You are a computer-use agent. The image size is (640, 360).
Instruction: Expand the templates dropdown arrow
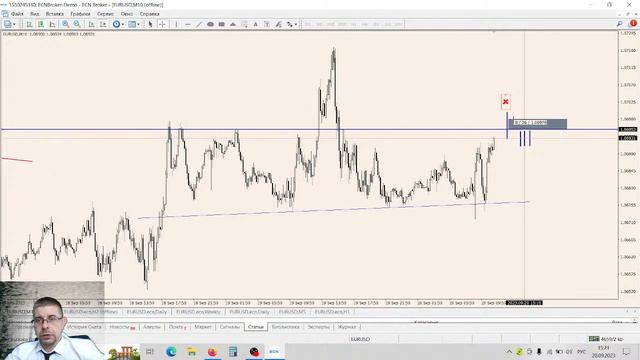click(138, 24)
